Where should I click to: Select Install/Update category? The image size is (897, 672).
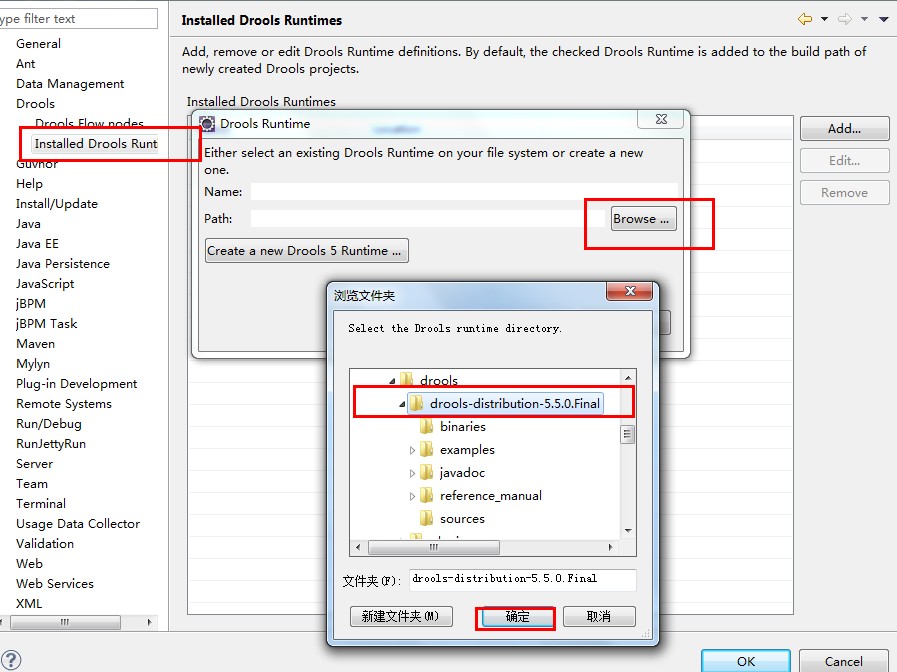tap(57, 204)
